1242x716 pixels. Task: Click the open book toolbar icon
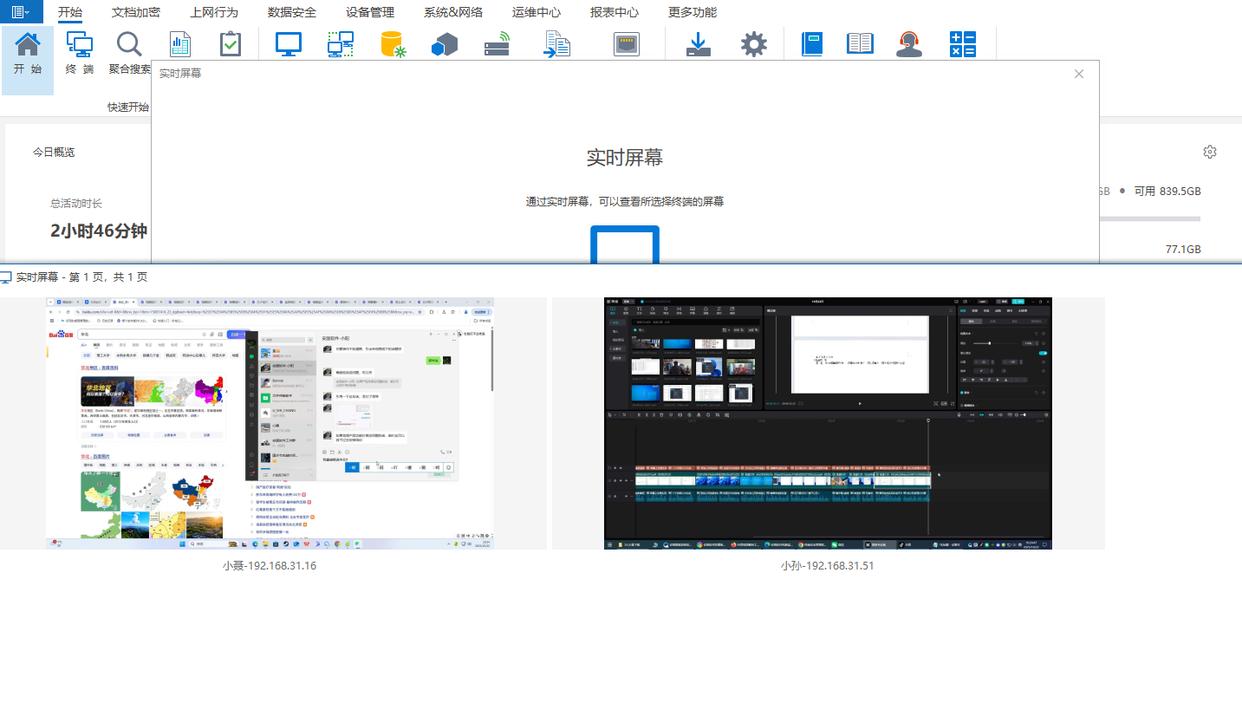point(859,44)
